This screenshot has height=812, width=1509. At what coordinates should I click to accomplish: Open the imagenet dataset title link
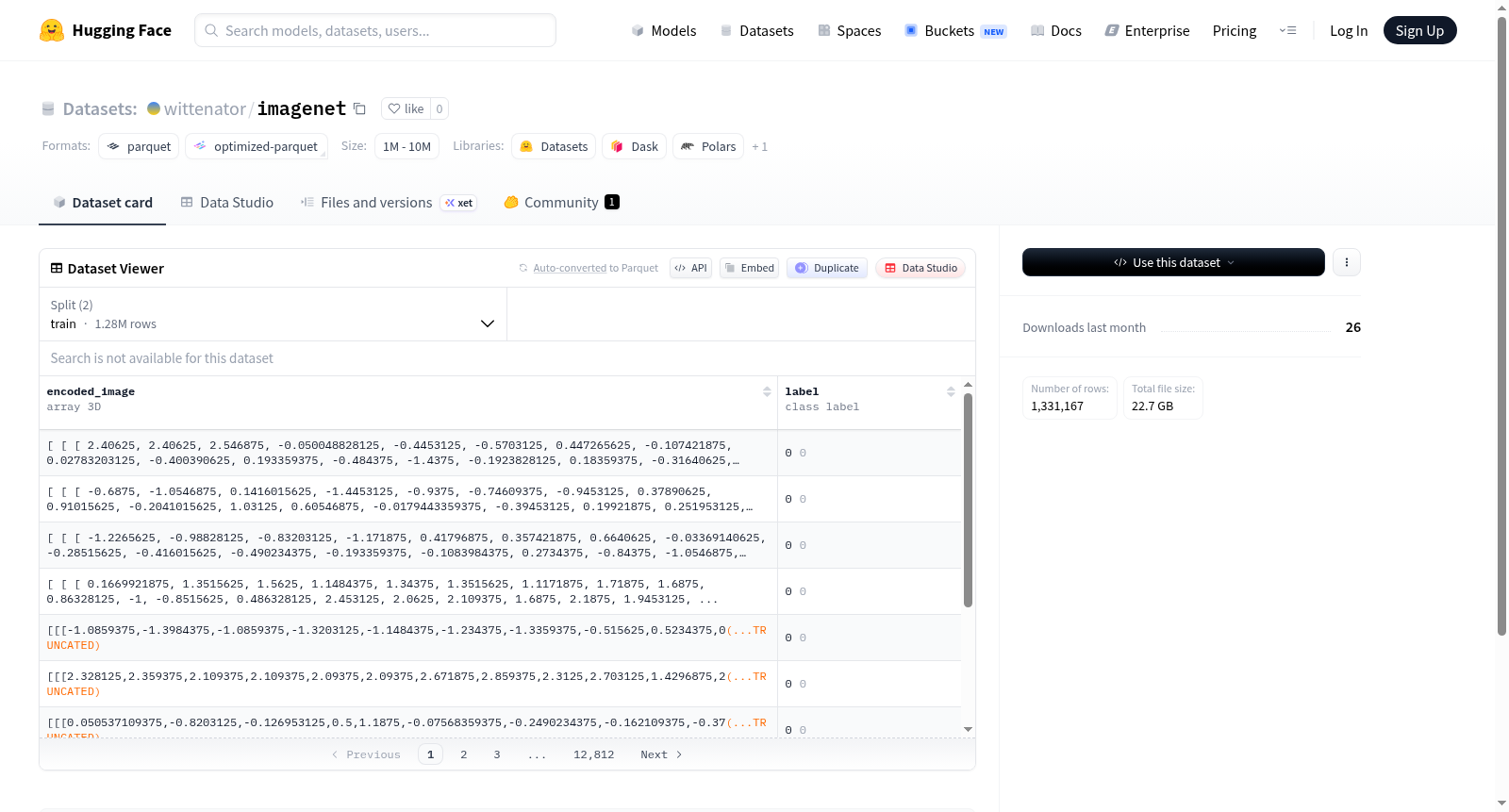pos(302,108)
